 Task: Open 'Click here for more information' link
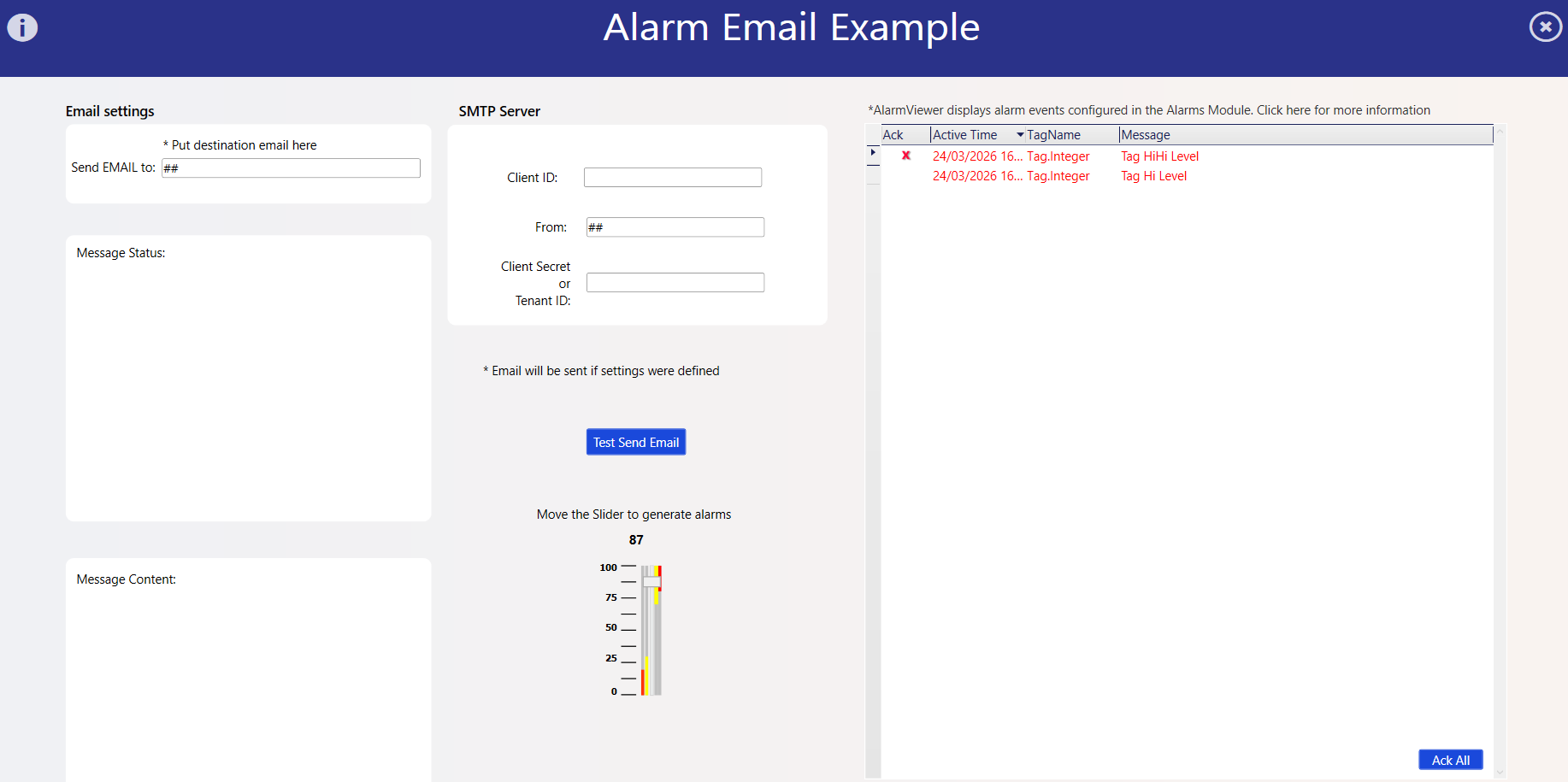pos(1342,110)
